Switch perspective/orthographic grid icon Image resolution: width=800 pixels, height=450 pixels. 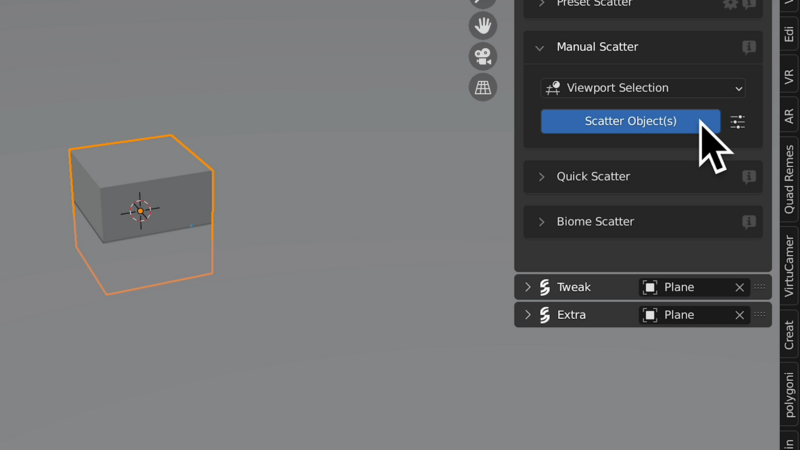(483, 87)
